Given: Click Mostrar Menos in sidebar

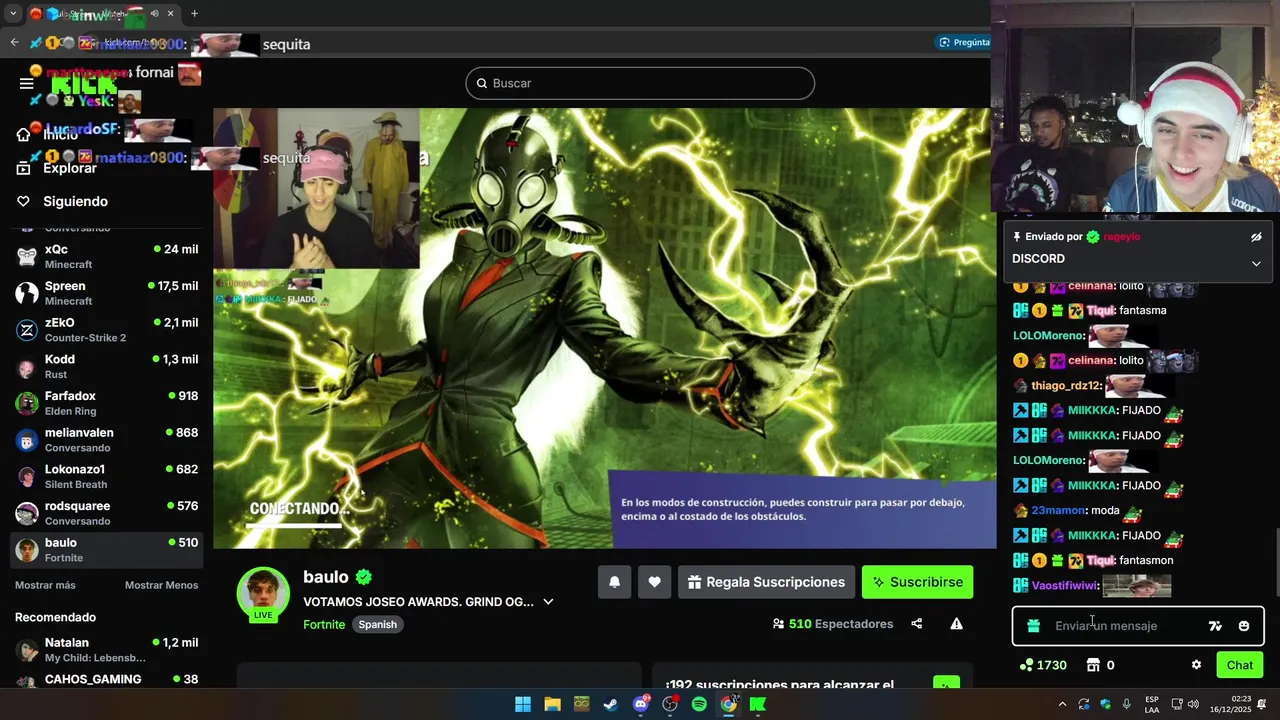Looking at the screenshot, I should (x=161, y=585).
